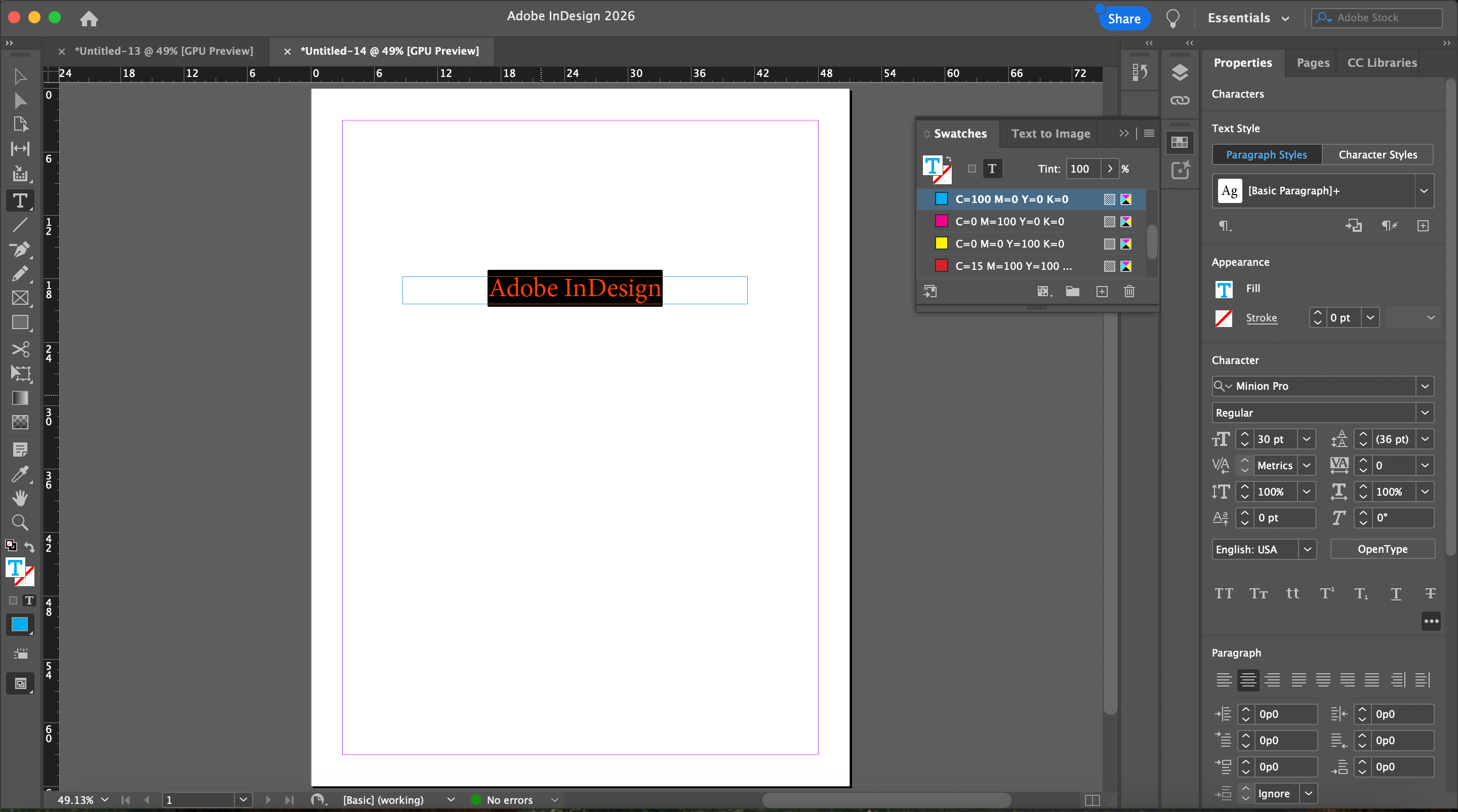This screenshot has height=812, width=1458.
Task: Activate the Zoom tool magnifier
Action: pos(20,522)
